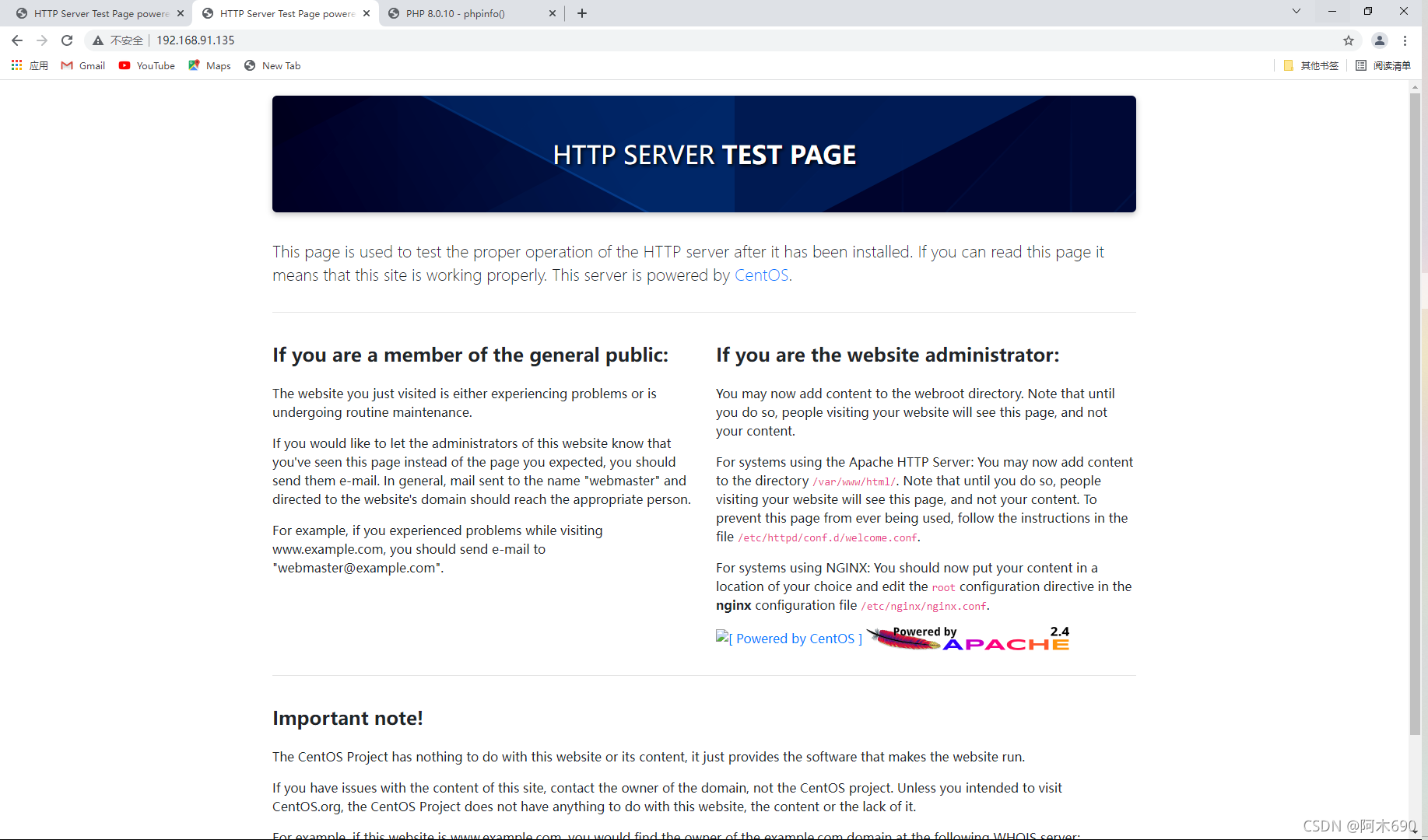Click the /var/www/html/ path text

click(x=854, y=482)
